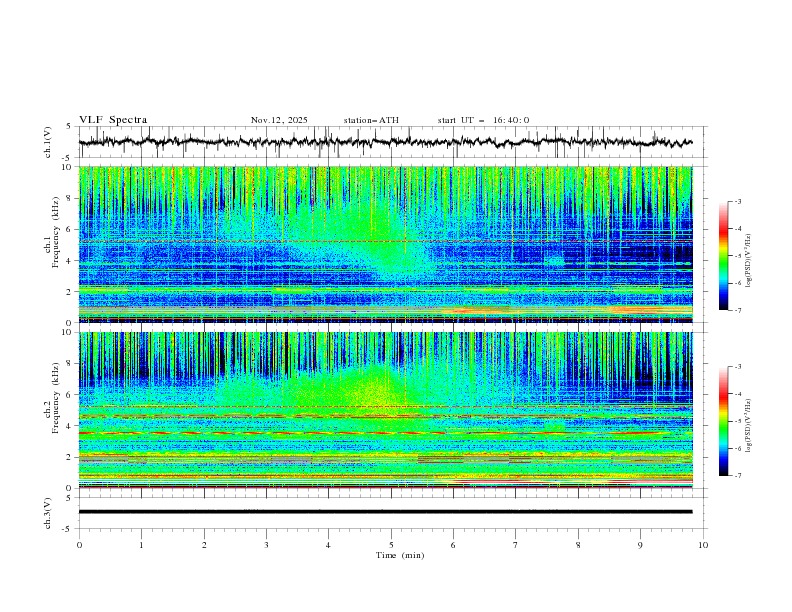Viewport: 792px width, 612px height.
Task: Click the '5' tick on time axis
Action: pyautogui.click(x=391, y=545)
